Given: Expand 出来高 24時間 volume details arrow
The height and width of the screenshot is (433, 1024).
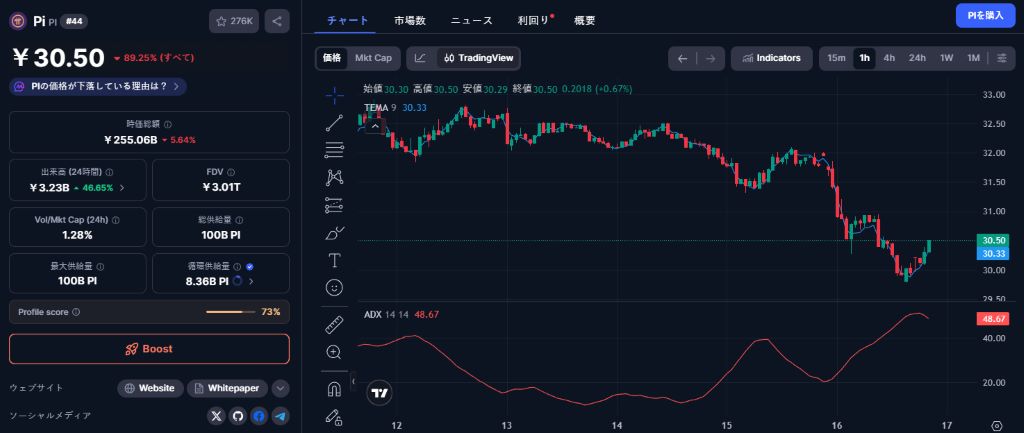Looking at the screenshot, I should 122,188.
